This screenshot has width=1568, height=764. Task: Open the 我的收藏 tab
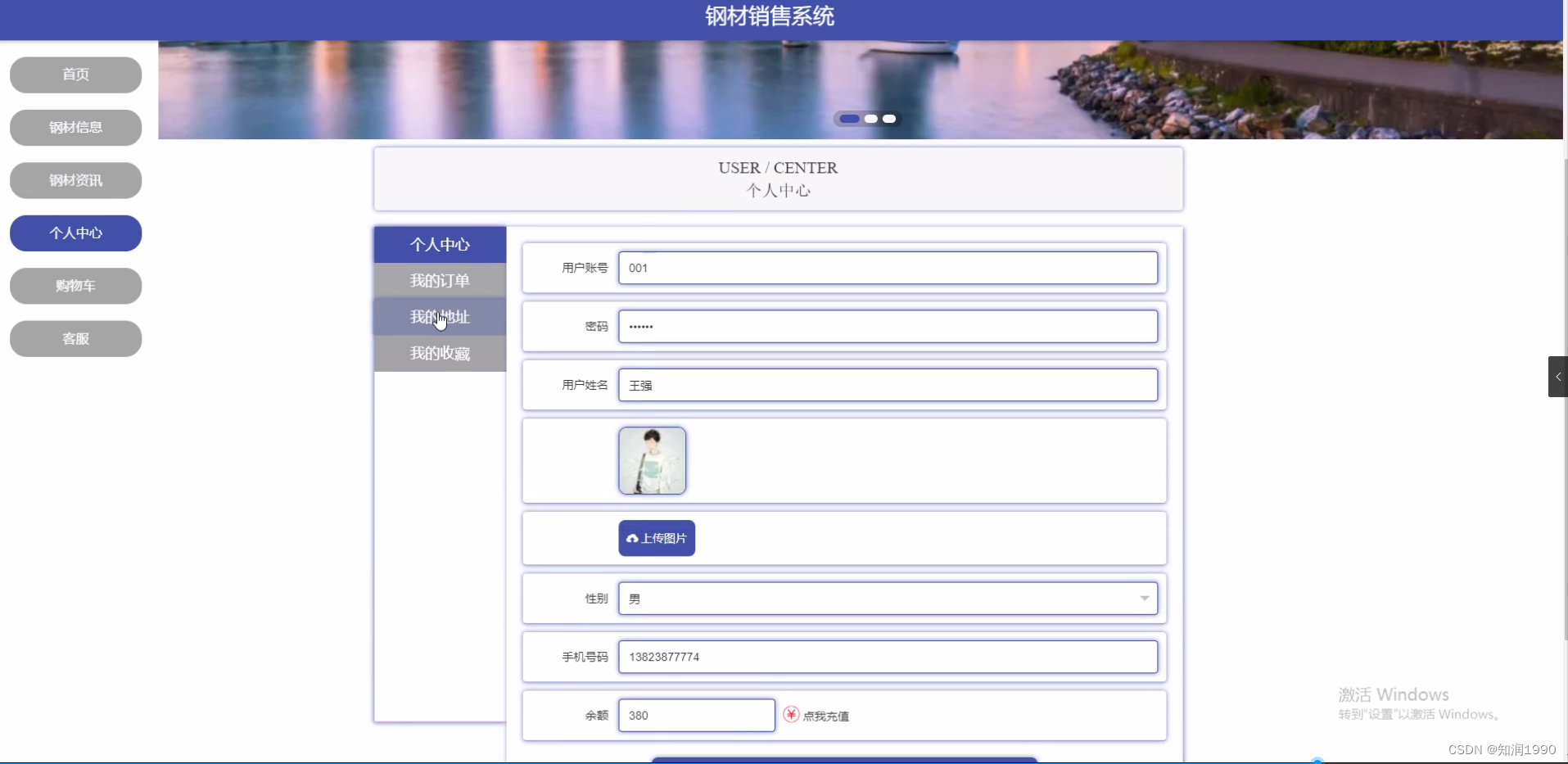click(440, 353)
